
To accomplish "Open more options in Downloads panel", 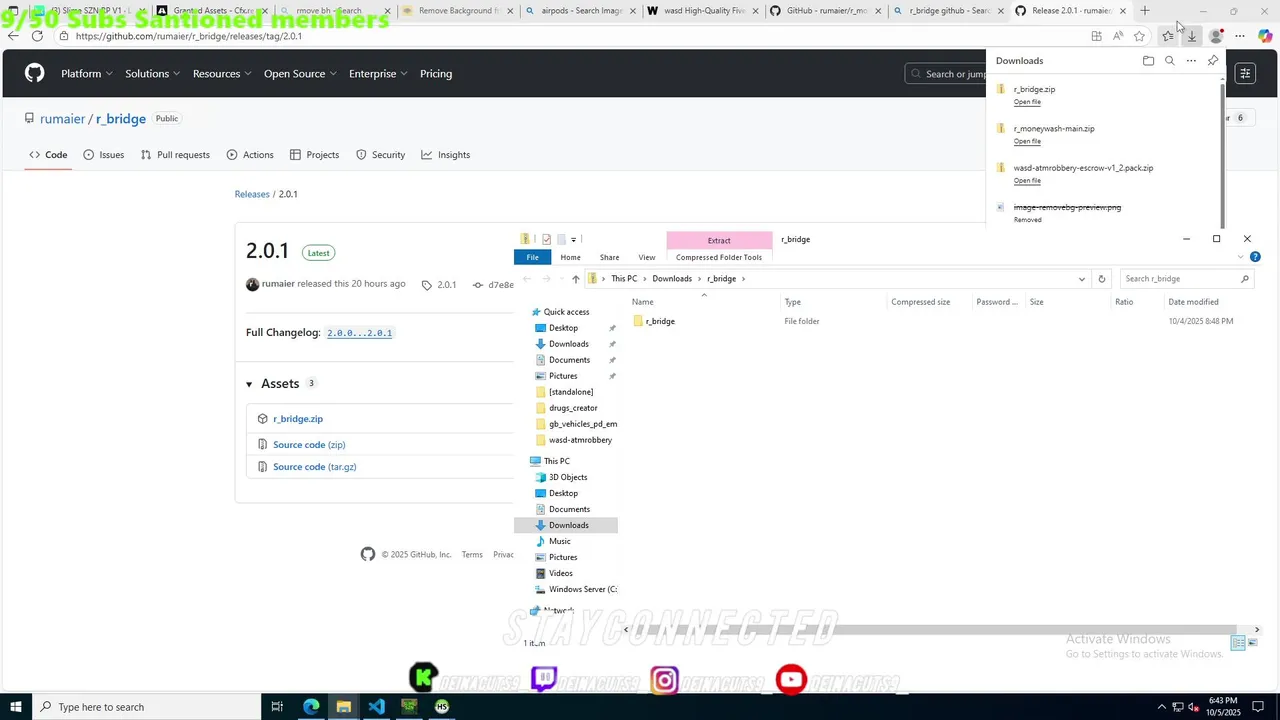I will (x=1191, y=61).
